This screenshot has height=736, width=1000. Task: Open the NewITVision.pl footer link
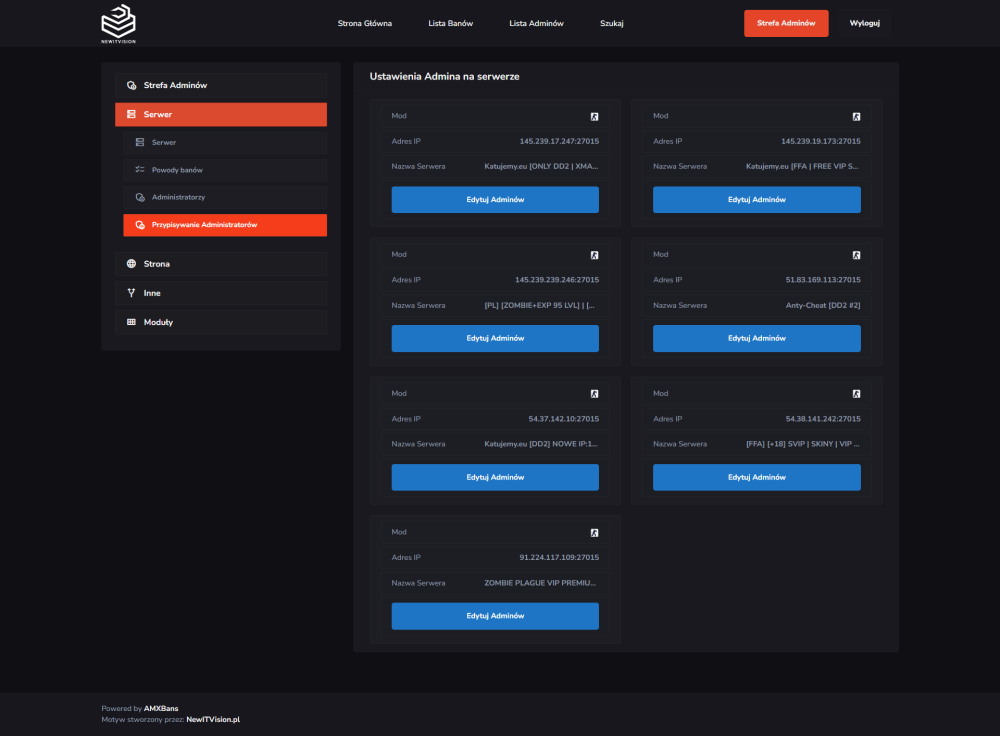[213, 719]
